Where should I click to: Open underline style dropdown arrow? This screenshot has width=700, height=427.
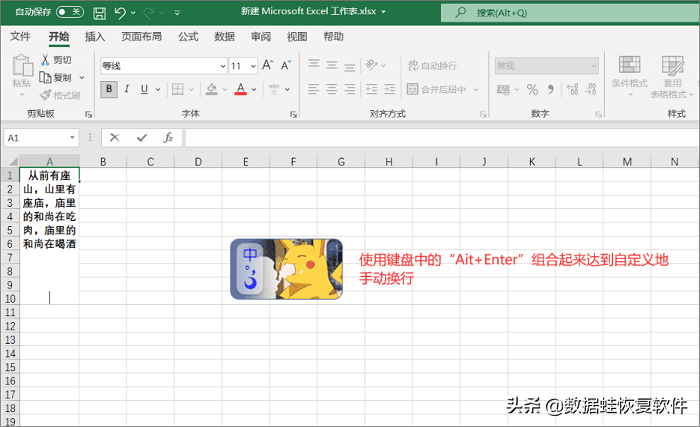(158, 89)
